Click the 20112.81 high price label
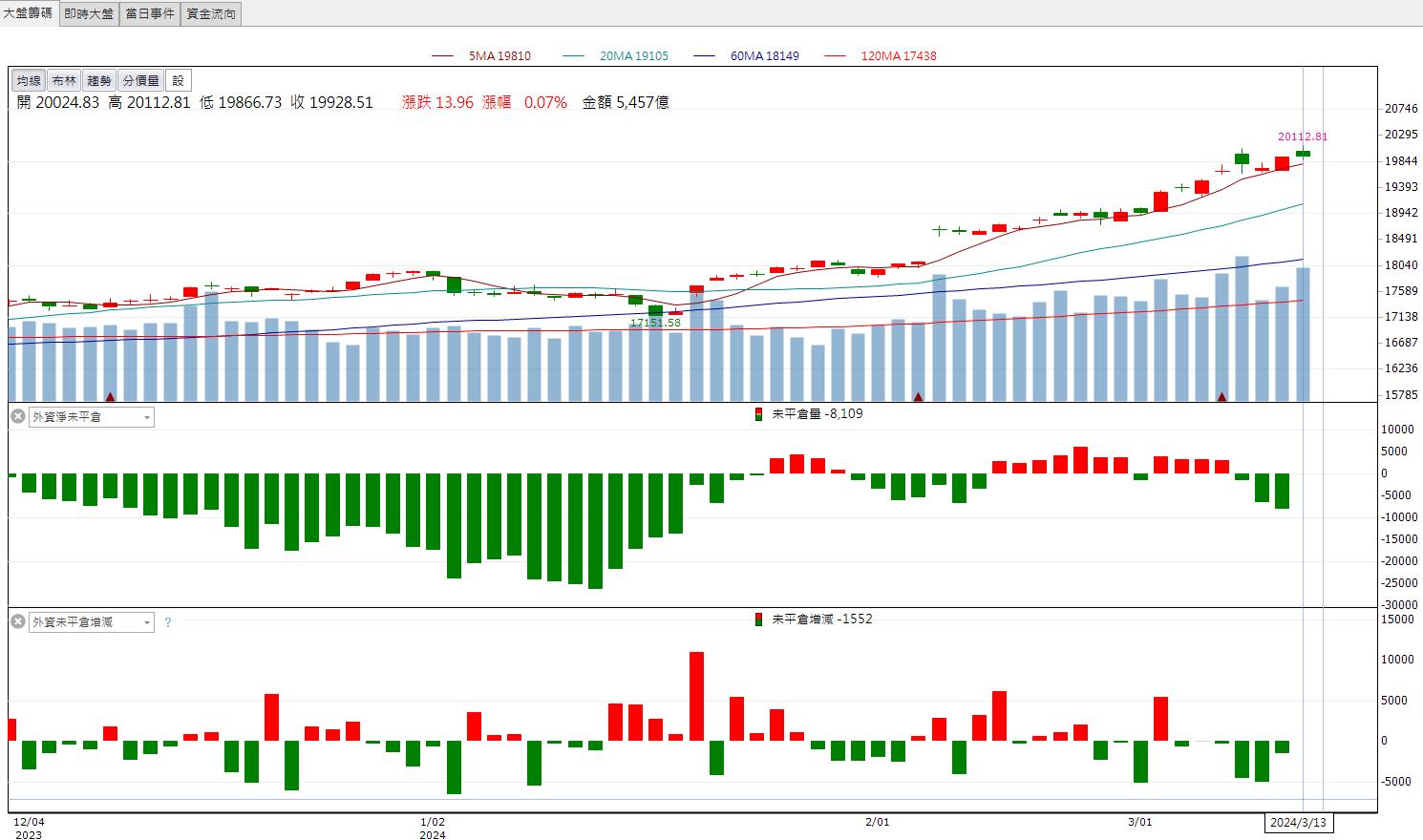The image size is (1423, 840). [x=1303, y=136]
